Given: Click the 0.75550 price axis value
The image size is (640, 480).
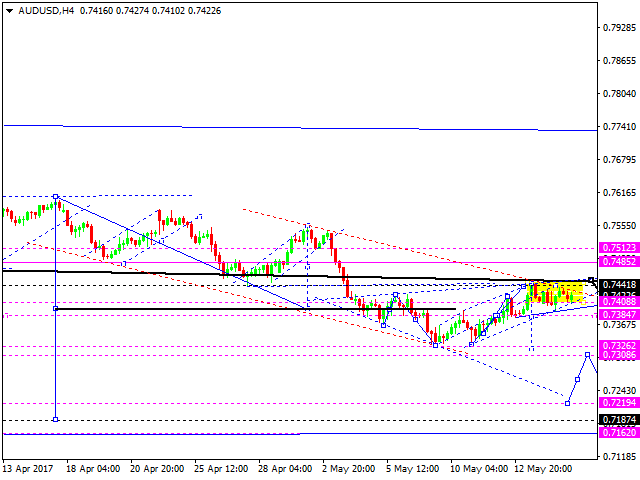Looking at the screenshot, I should tap(619, 226).
